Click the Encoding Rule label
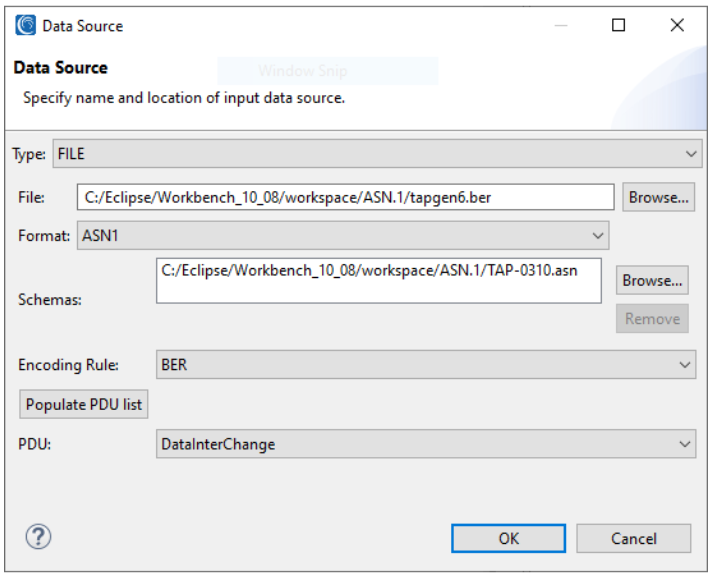Image resolution: width=712 pixels, height=577 pixels. click(68, 365)
